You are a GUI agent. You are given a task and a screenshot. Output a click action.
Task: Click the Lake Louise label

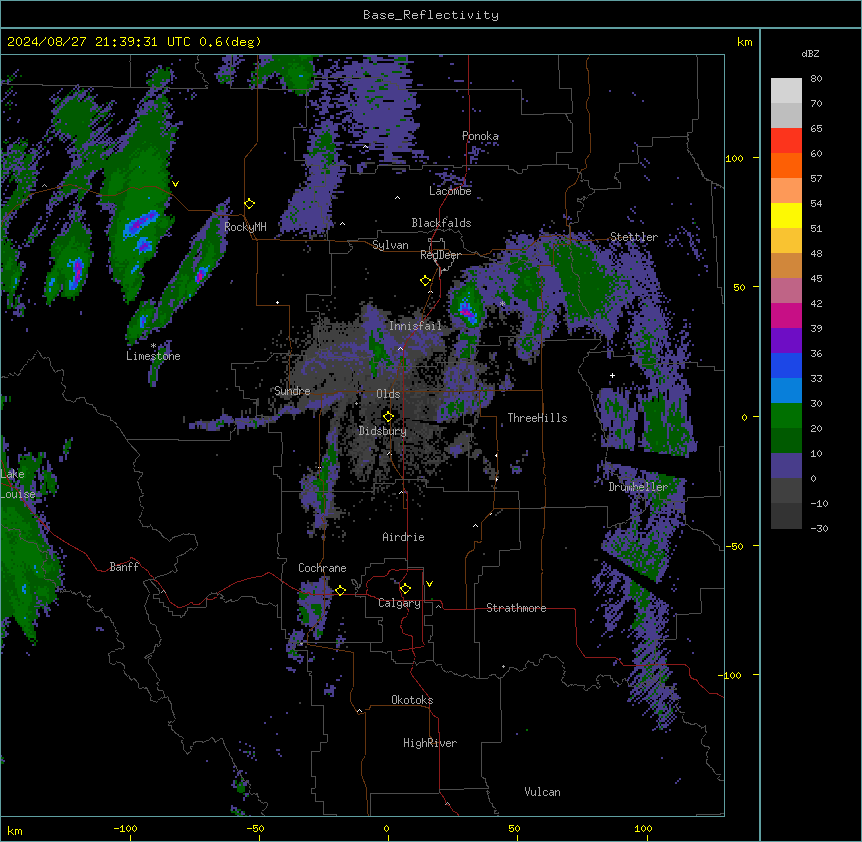(x=18, y=484)
